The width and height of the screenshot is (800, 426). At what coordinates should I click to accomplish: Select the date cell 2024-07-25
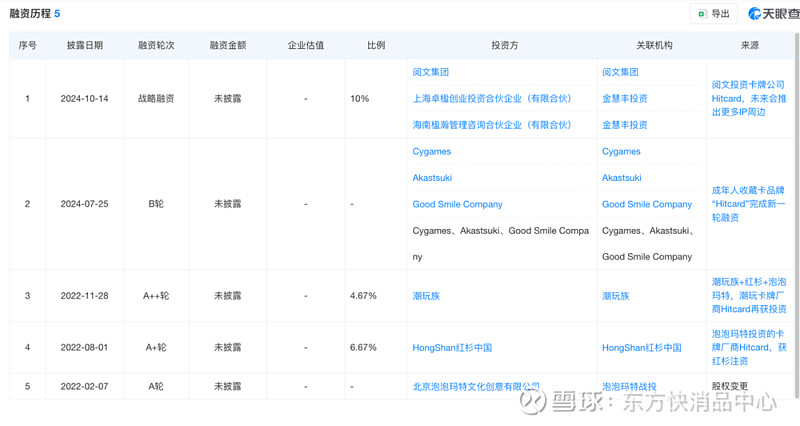click(x=85, y=204)
